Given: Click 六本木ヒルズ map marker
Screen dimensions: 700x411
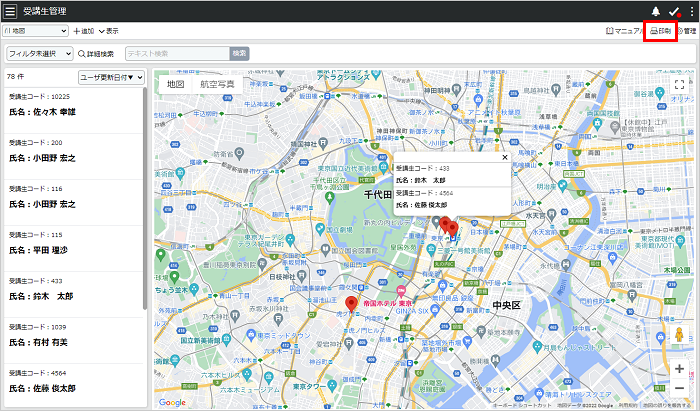Looking at the screenshot, I should [247, 374].
